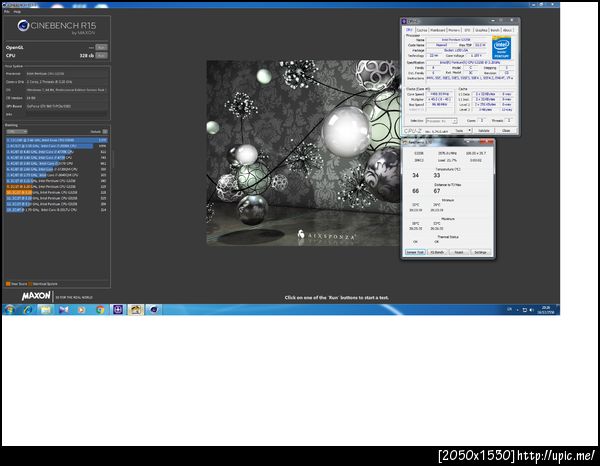Screen dimensions: 600x466
Task: Open the File menu in Cinebench
Action: (6, 11)
